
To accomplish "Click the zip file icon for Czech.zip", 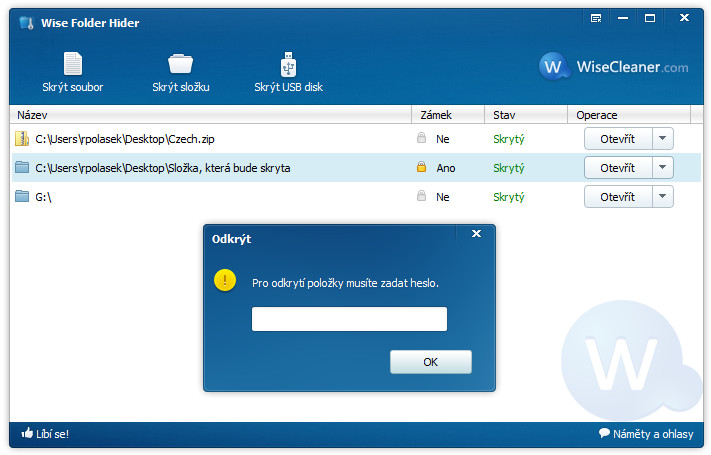I will [22, 139].
